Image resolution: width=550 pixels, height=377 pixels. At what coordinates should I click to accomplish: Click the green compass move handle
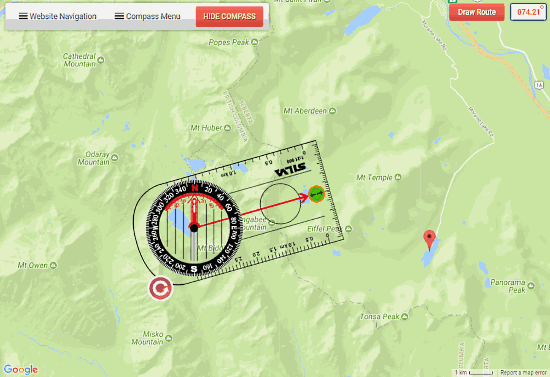316,194
